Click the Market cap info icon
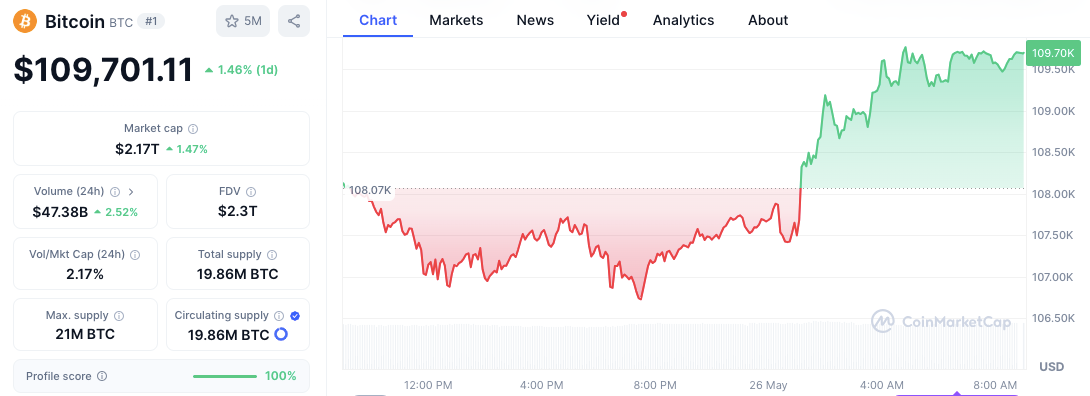The height and width of the screenshot is (396, 1090). pyautogui.click(x=193, y=129)
